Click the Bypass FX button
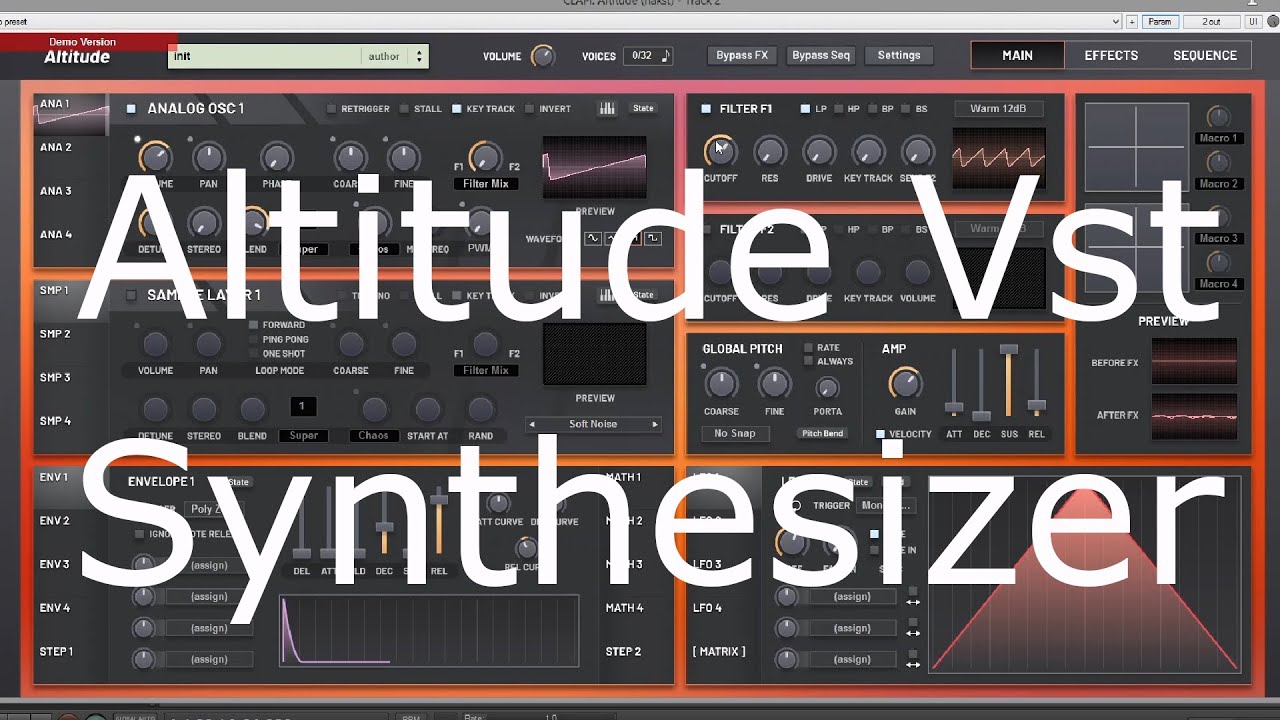 pos(742,56)
